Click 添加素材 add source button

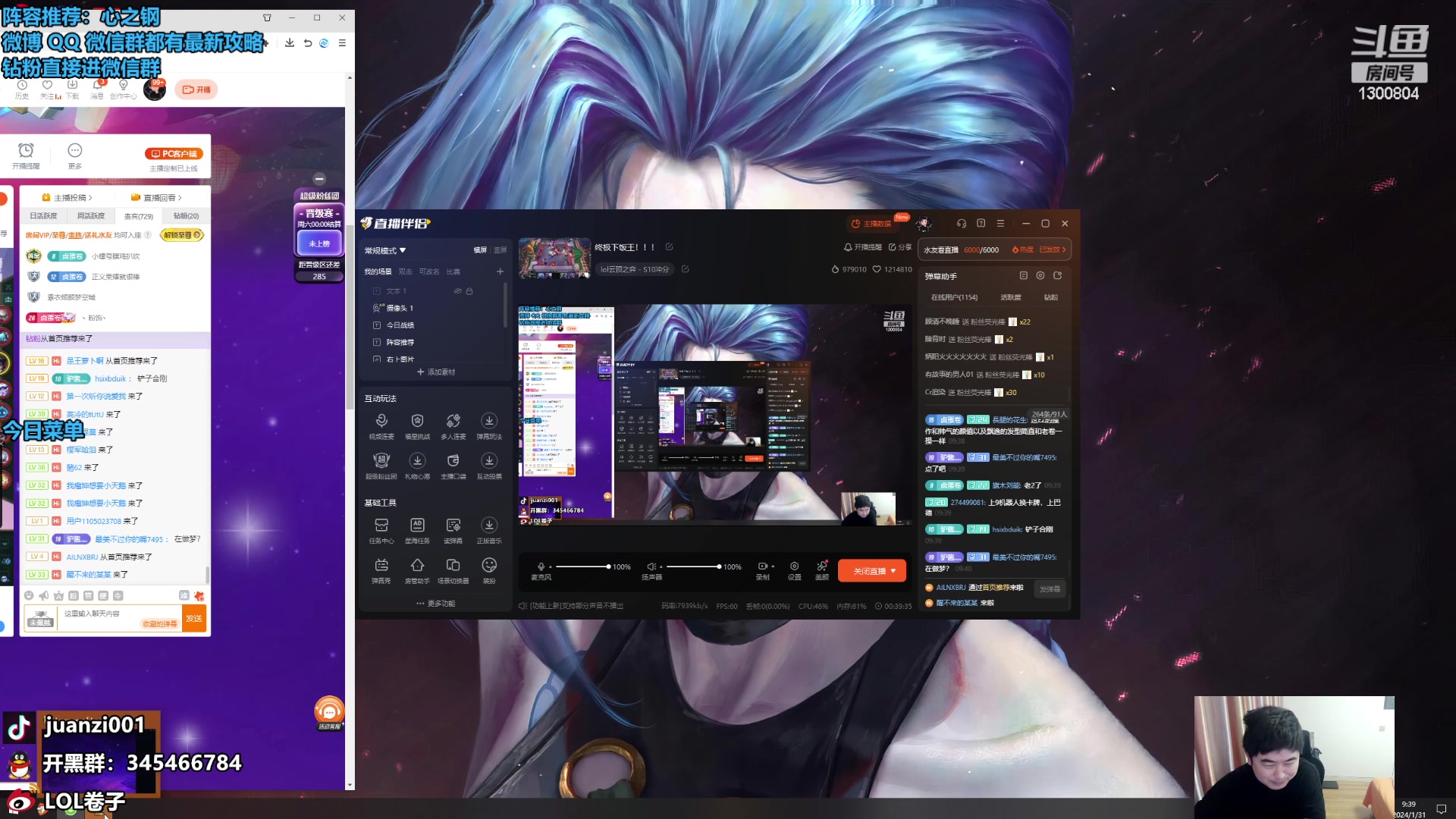click(x=436, y=372)
